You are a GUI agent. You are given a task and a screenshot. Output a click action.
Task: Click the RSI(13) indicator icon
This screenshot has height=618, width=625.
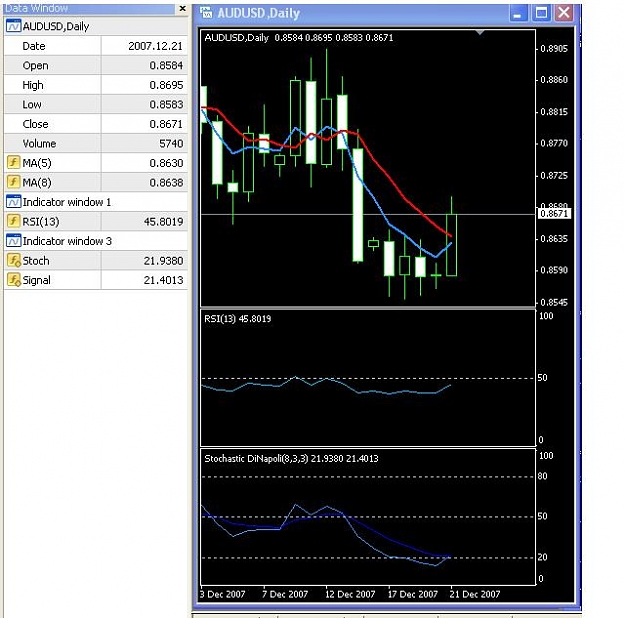pos(14,221)
